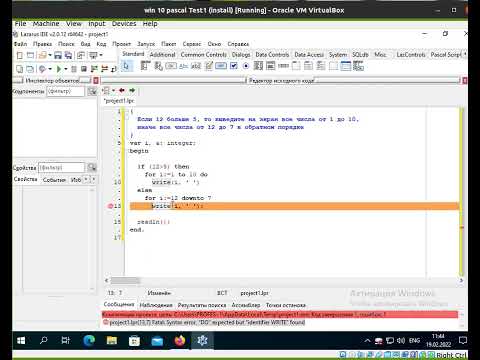The height and width of the screenshot is (360, 480).
Task: Open the dropdown arrow beside the Open file icon
Action: tap(50, 55)
